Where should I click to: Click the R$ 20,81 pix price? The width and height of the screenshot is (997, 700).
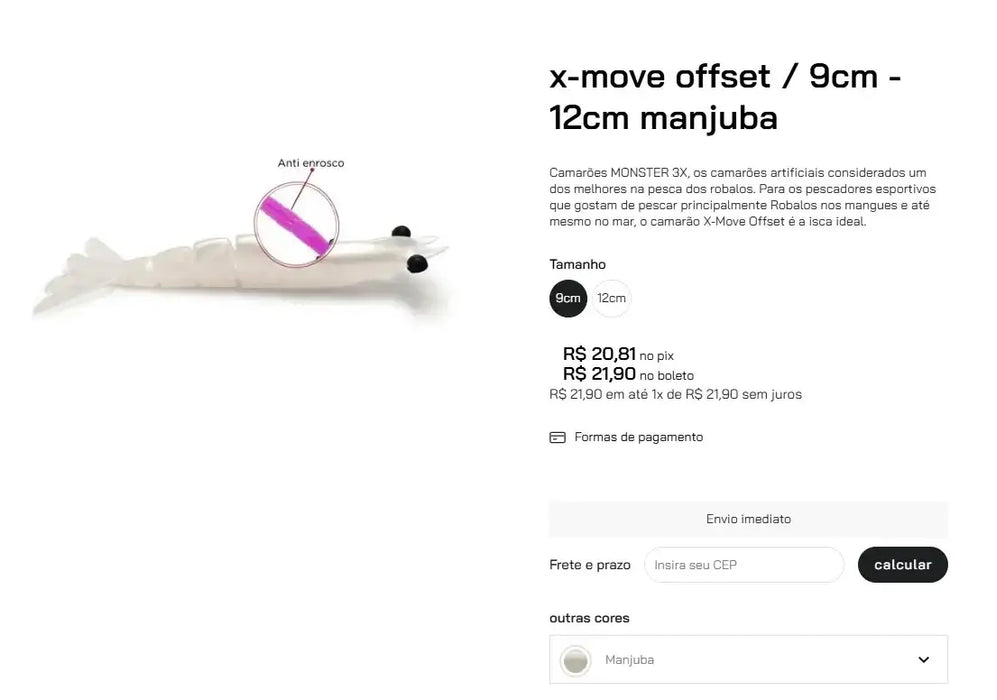coord(599,353)
